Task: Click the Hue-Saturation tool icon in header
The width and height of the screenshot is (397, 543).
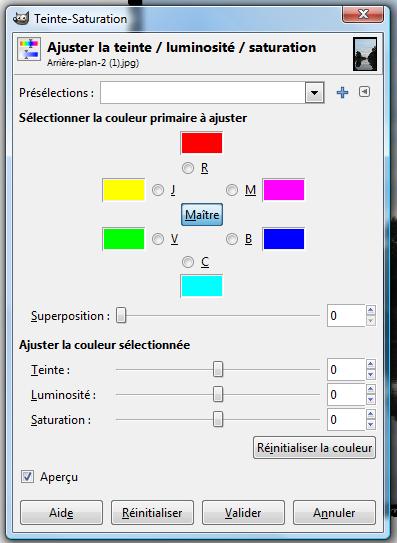Action: [x=29, y=50]
